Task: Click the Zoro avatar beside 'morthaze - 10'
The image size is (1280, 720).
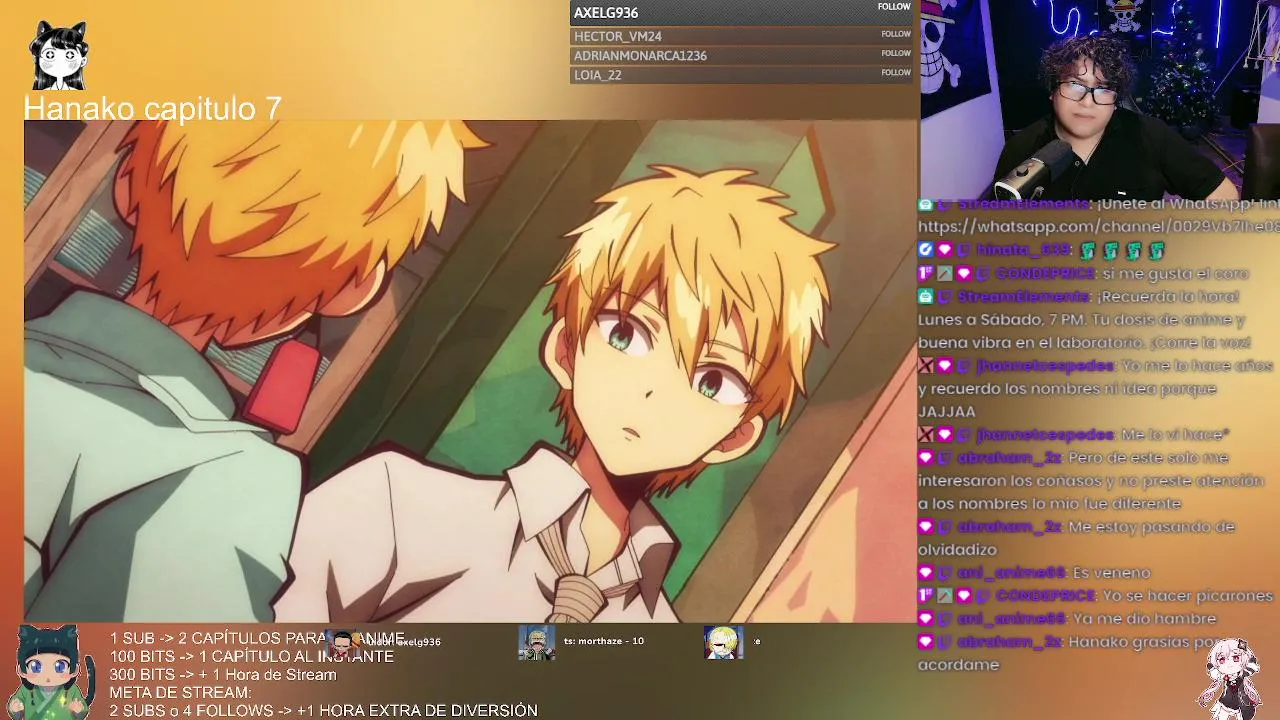Action: (x=536, y=642)
